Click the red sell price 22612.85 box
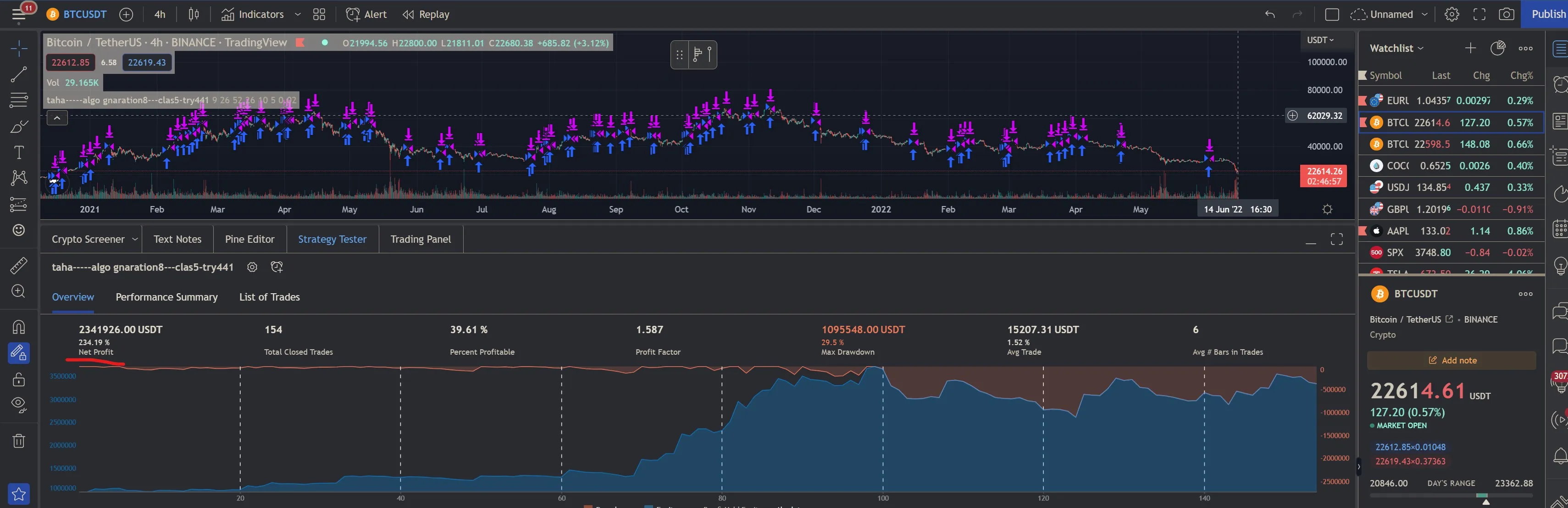Screen dimensions: 1568x508 pos(71,62)
